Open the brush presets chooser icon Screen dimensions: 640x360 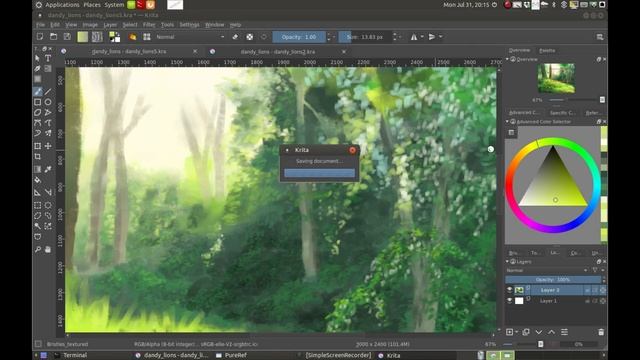click(147, 37)
